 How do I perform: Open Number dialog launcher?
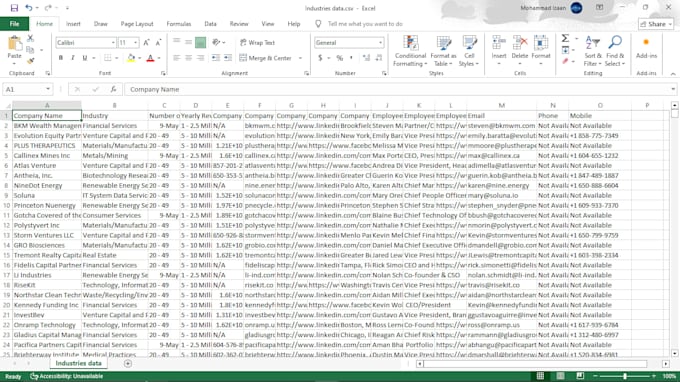tap(384, 73)
